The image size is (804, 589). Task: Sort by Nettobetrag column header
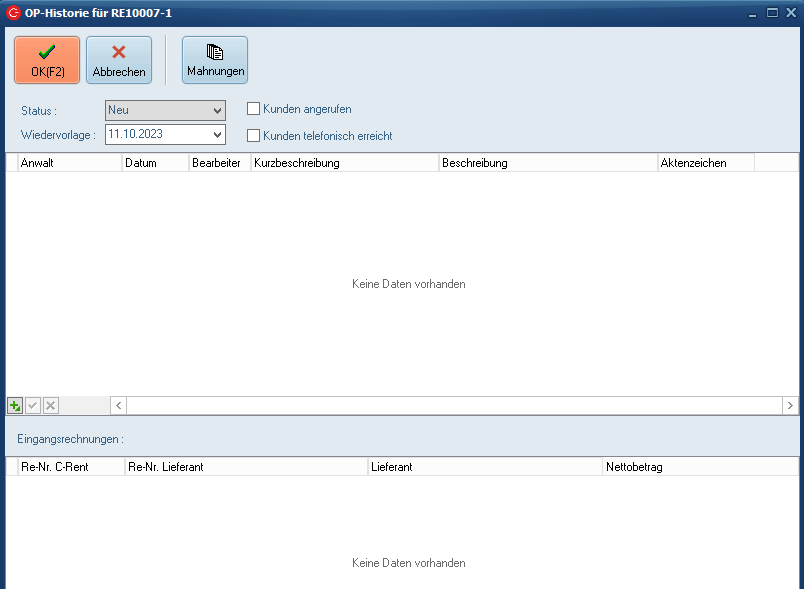(700, 467)
